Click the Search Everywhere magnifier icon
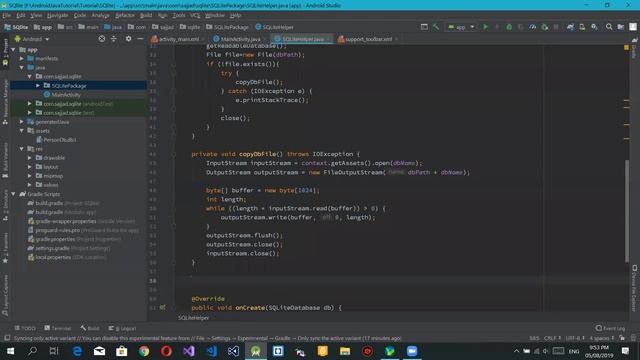Screen dimensions: 640x360 click(609, 27)
